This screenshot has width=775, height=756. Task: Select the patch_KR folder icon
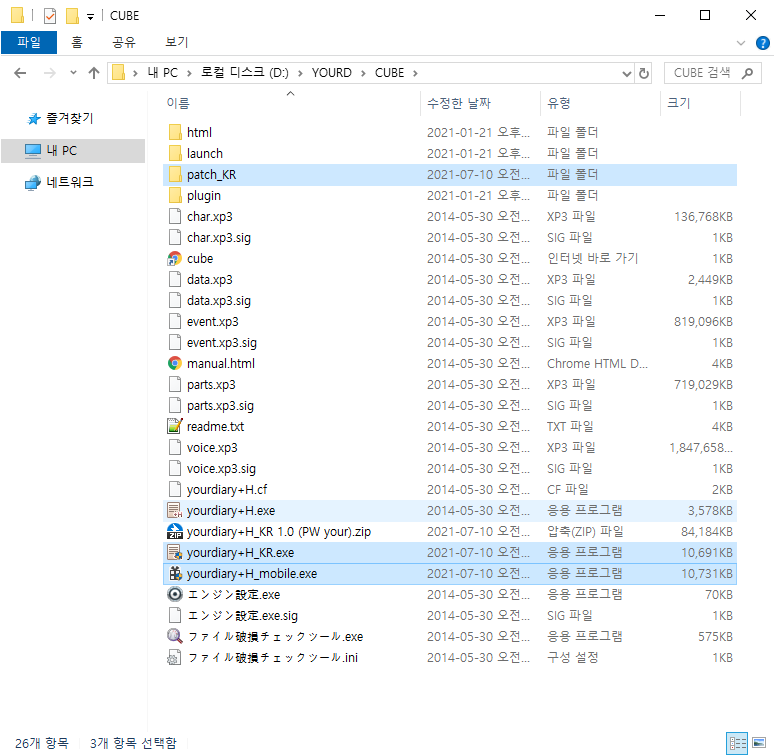pos(175,174)
